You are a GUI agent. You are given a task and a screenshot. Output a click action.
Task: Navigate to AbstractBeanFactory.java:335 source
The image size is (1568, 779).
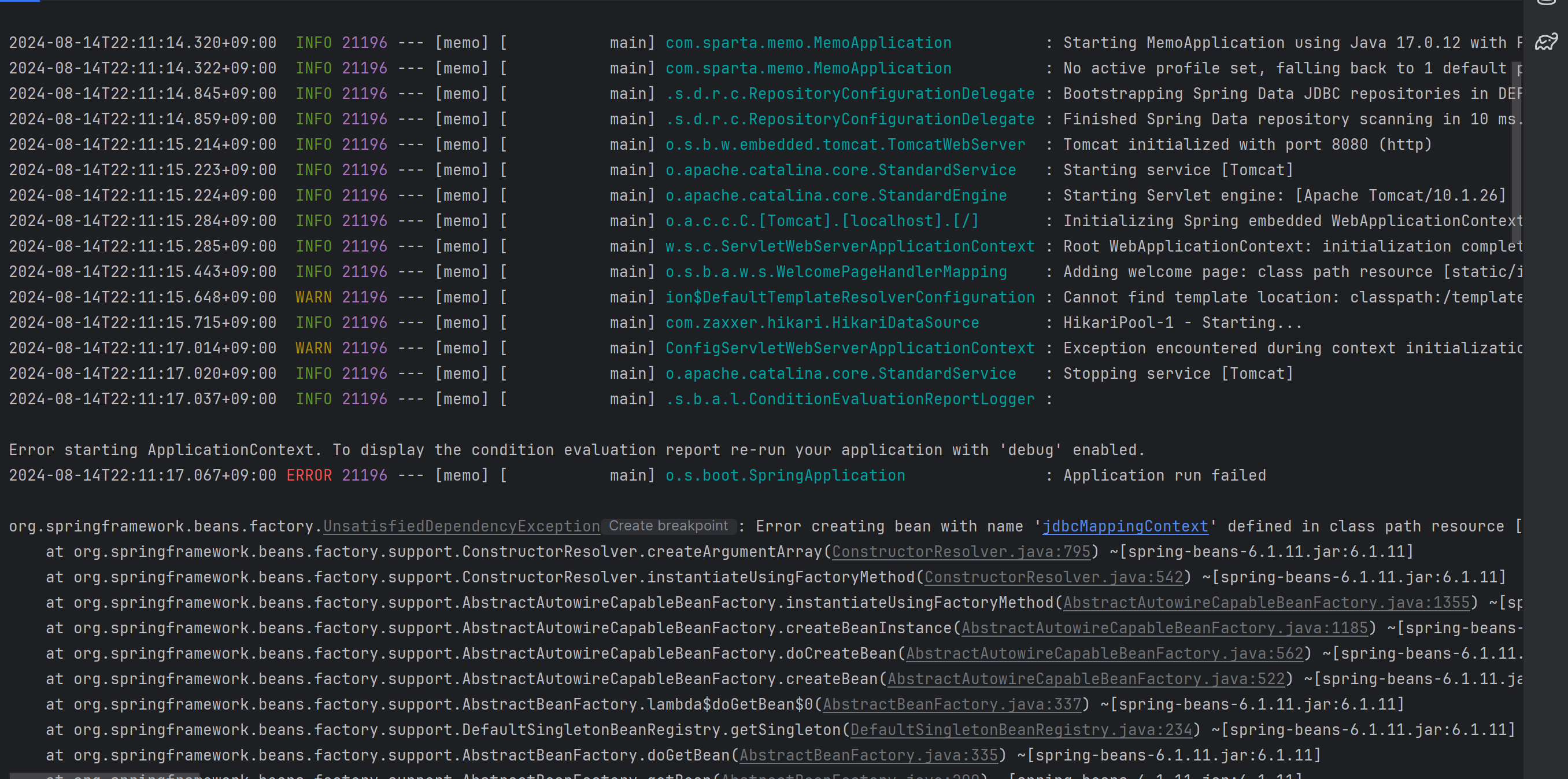pos(868,755)
